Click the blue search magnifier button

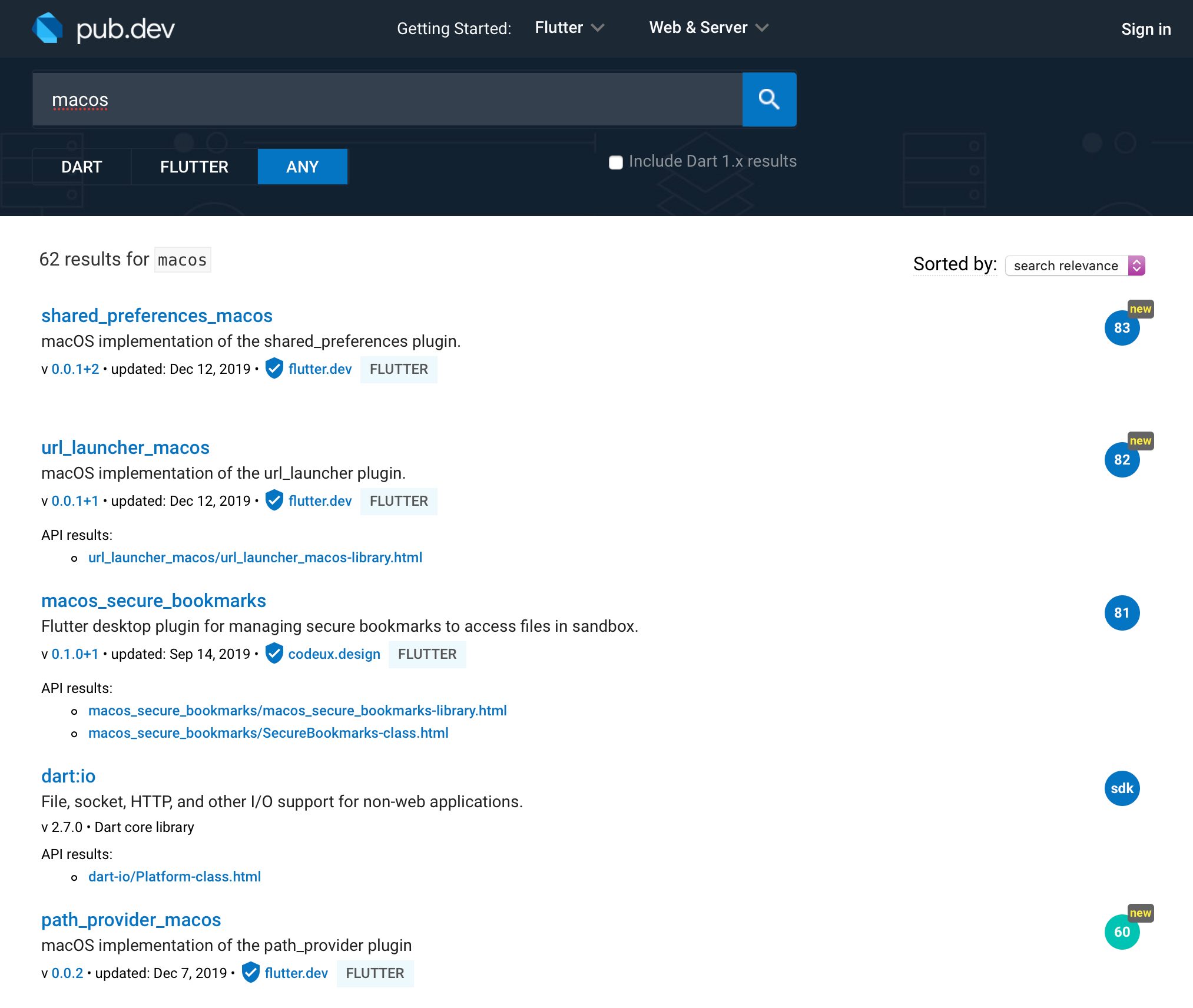click(769, 100)
